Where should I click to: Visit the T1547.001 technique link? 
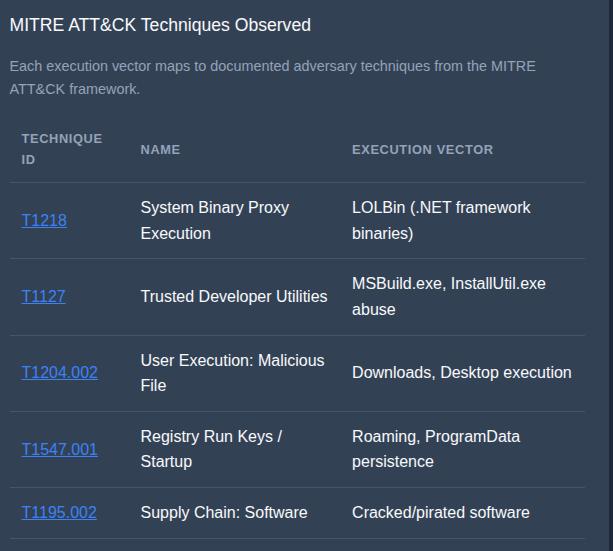click(59, 449)
